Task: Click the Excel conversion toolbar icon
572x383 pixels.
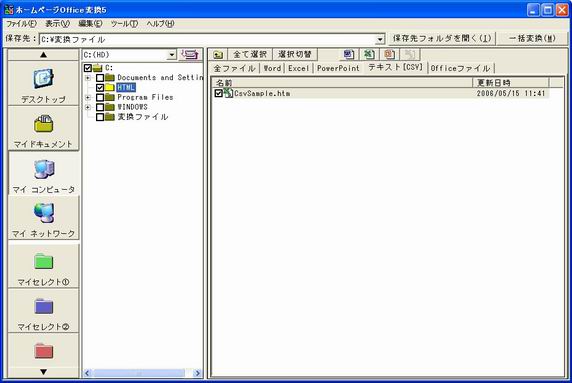Action: (369, 55)
